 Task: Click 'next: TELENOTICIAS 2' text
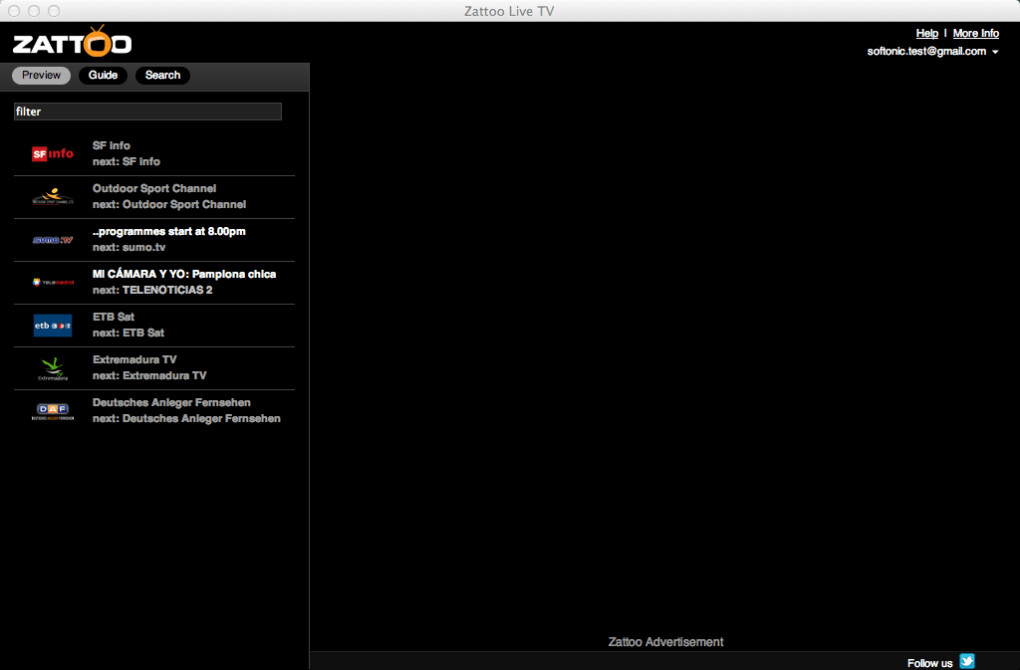(152, 290)
